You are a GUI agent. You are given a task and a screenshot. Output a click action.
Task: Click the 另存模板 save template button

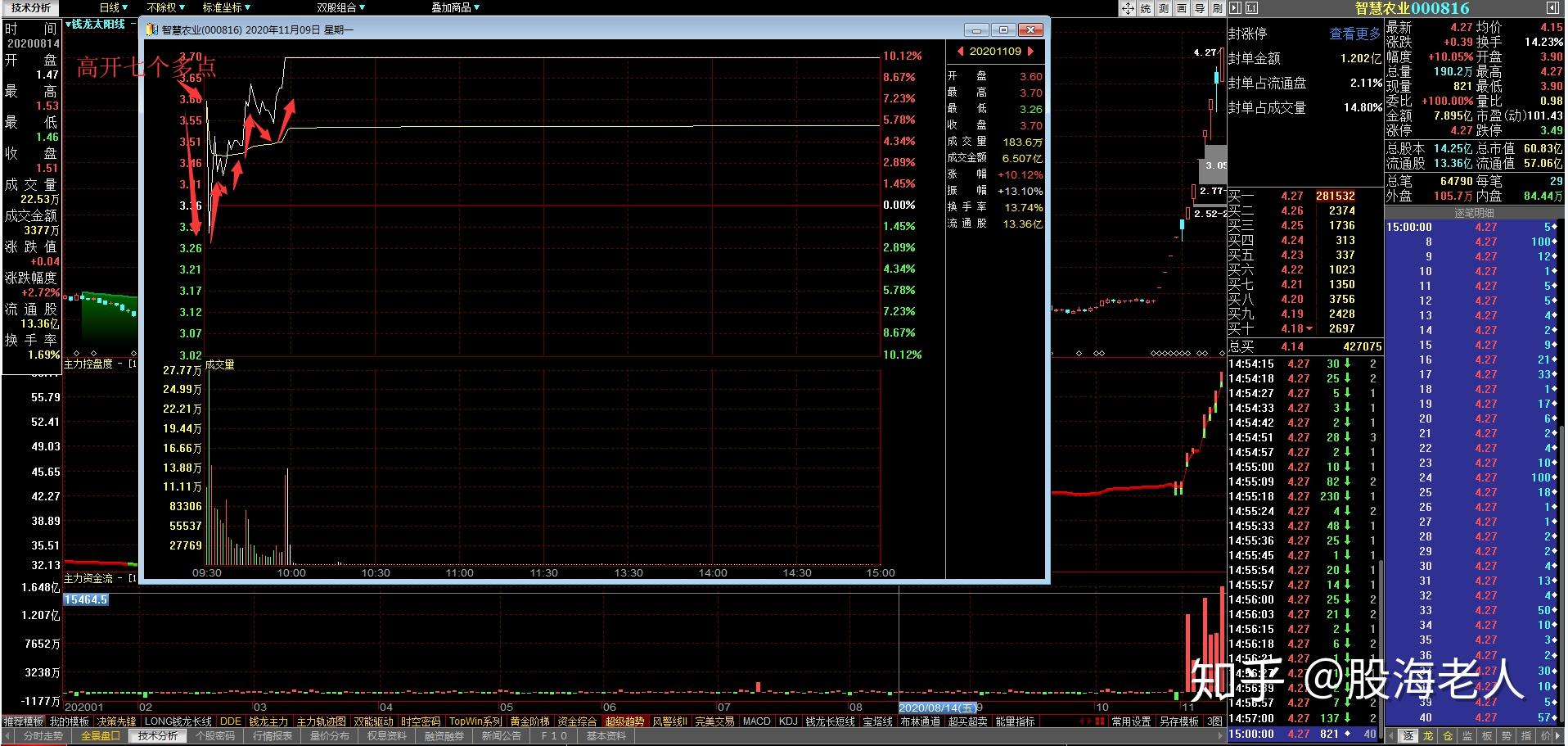coord(1179,721)
